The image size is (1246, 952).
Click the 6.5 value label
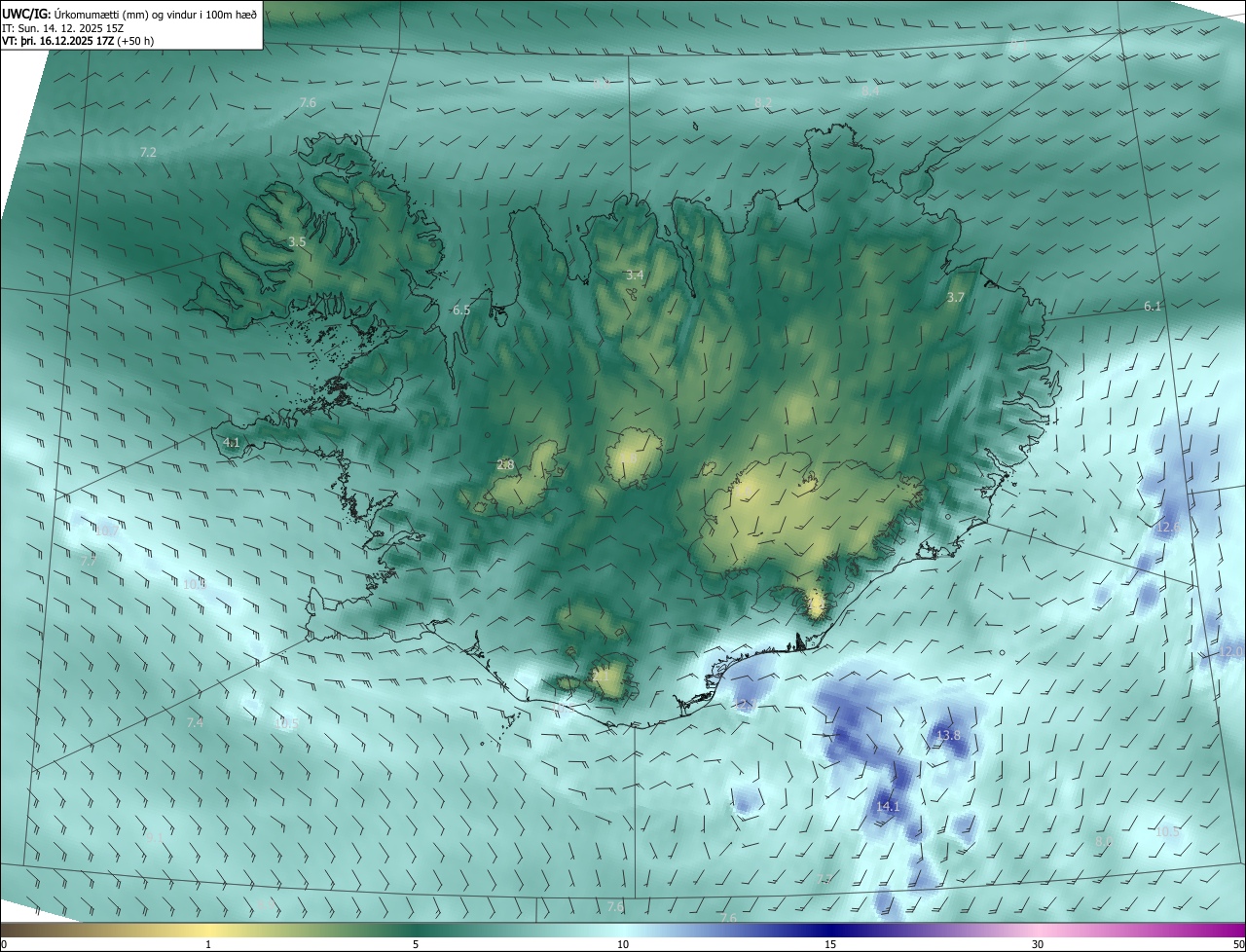(461, 311)
